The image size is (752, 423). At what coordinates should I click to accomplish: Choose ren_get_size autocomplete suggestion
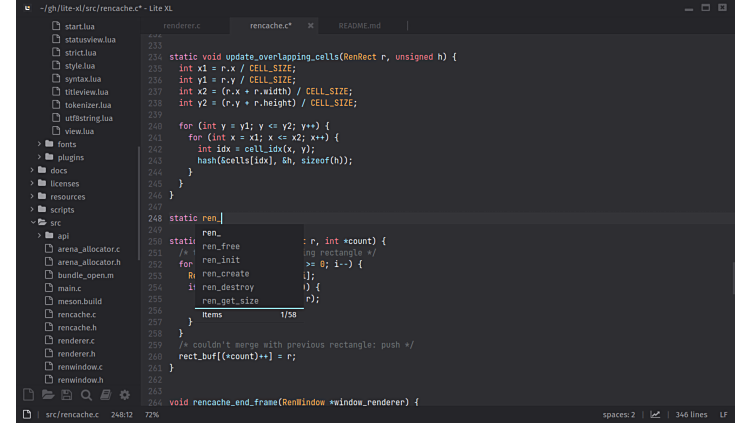click(230, 300)
